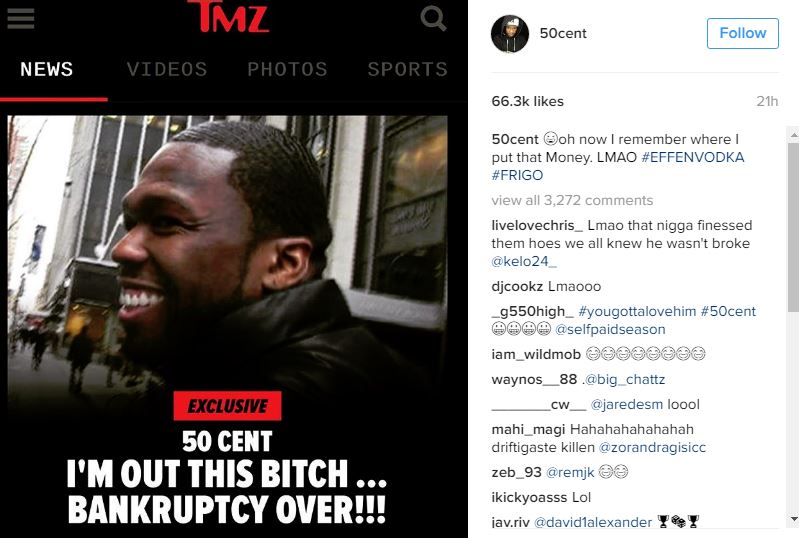Follow the 50cent account
The width and height of the screenshot is (799, 538).
(x=742, y=34)
